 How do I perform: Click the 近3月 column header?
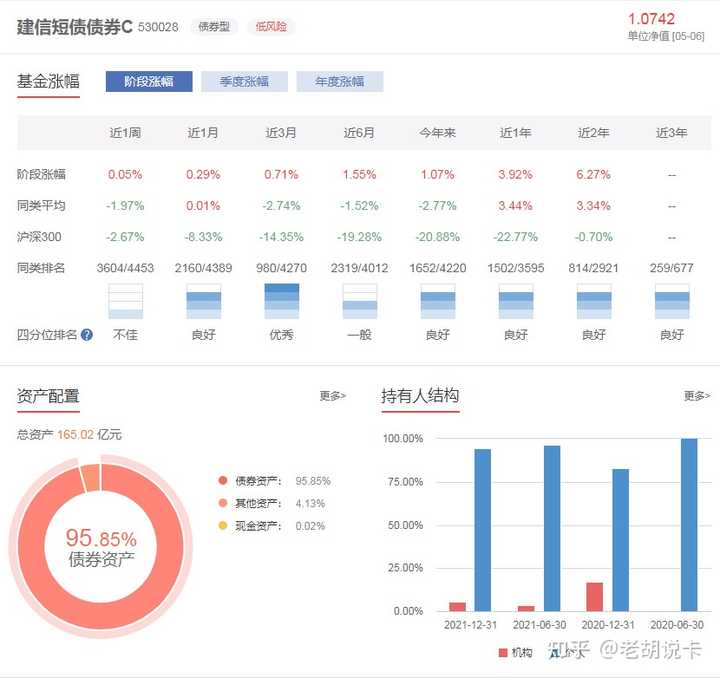click(x=281, y=133)
